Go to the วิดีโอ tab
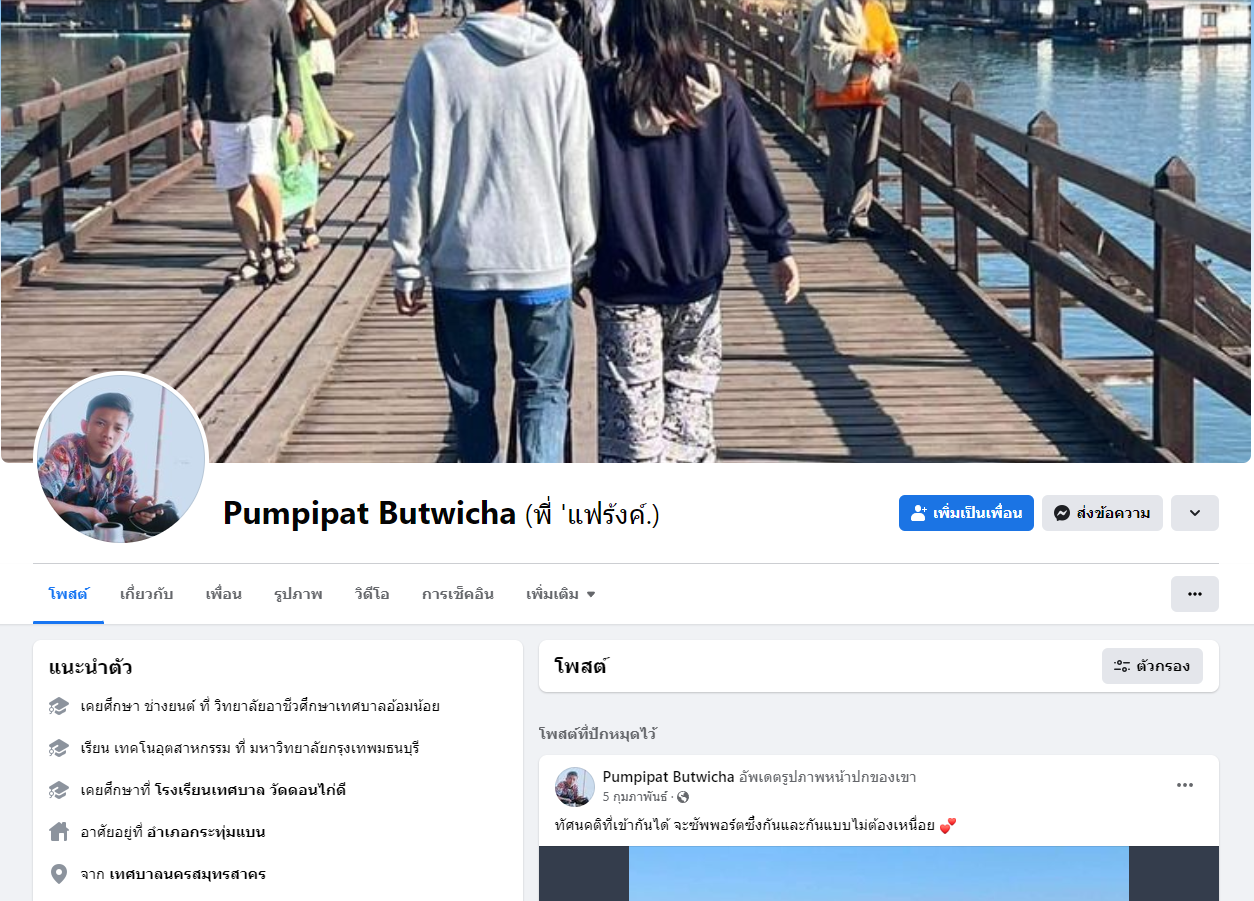1254x901 pixels. click(372, 594)
